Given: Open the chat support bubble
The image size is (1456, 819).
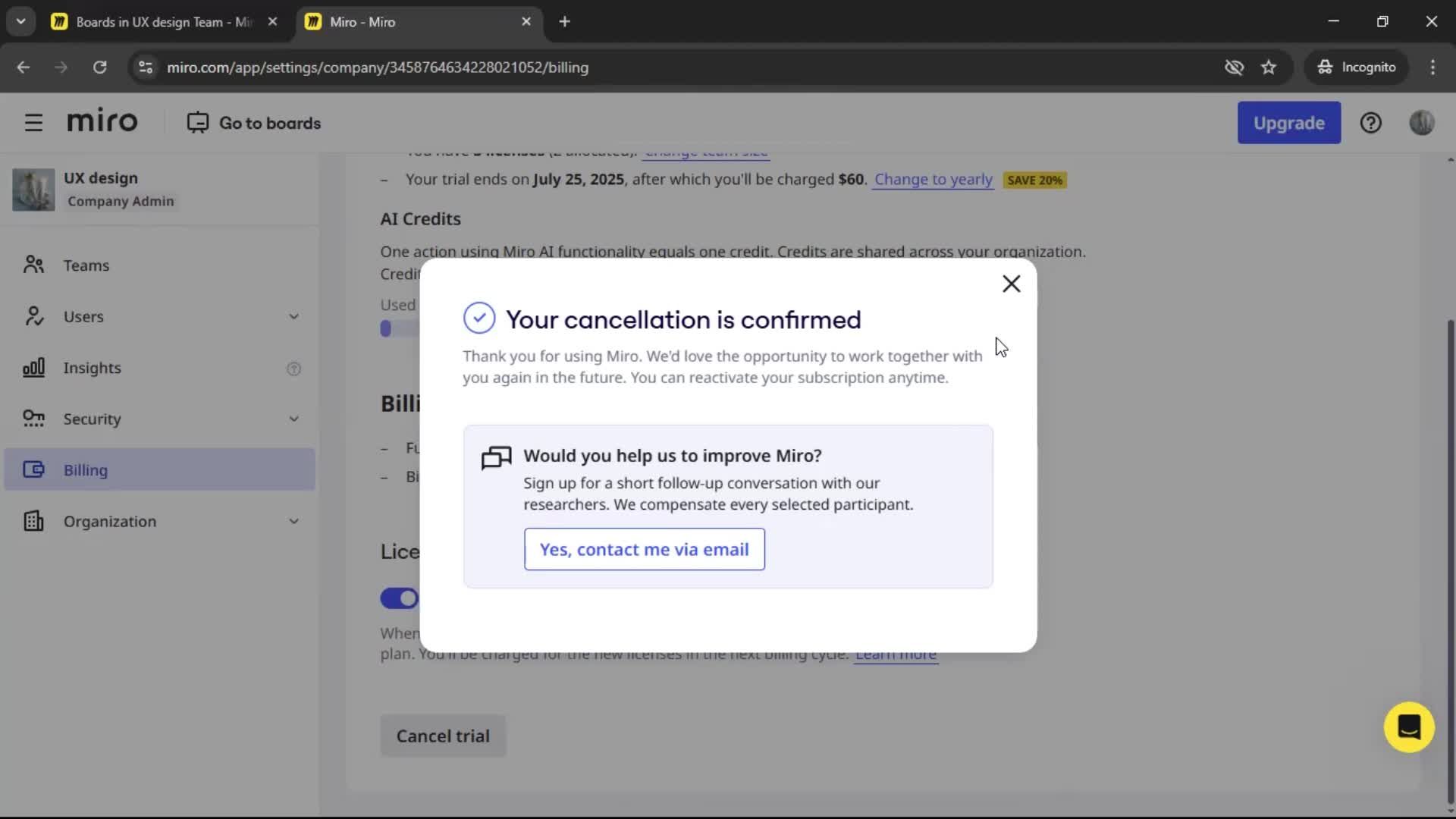Looking at the screenshot, I should click(1409, 727).
